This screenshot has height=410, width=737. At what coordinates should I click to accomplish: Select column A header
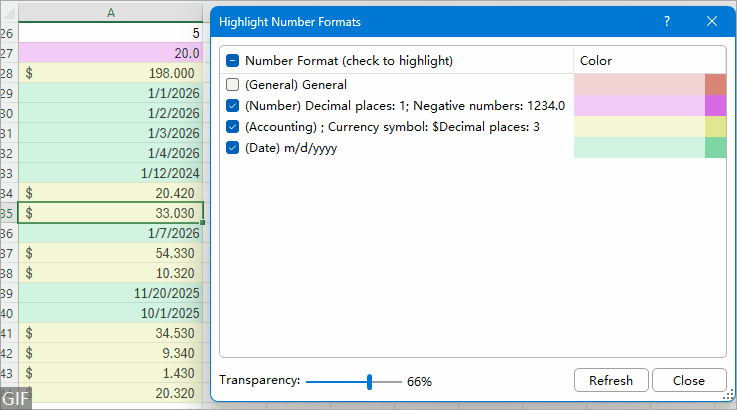[110, 12]
